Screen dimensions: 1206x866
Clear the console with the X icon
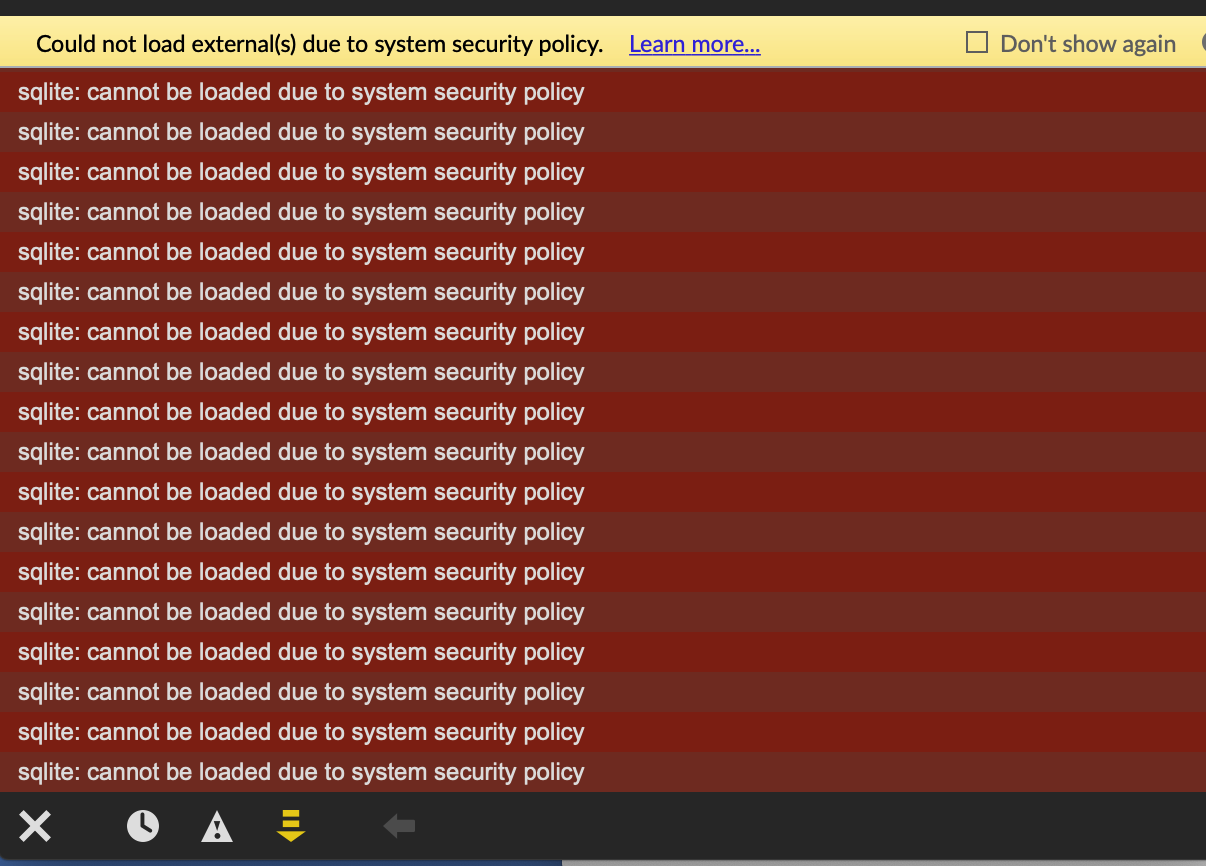tap(35, 826)
